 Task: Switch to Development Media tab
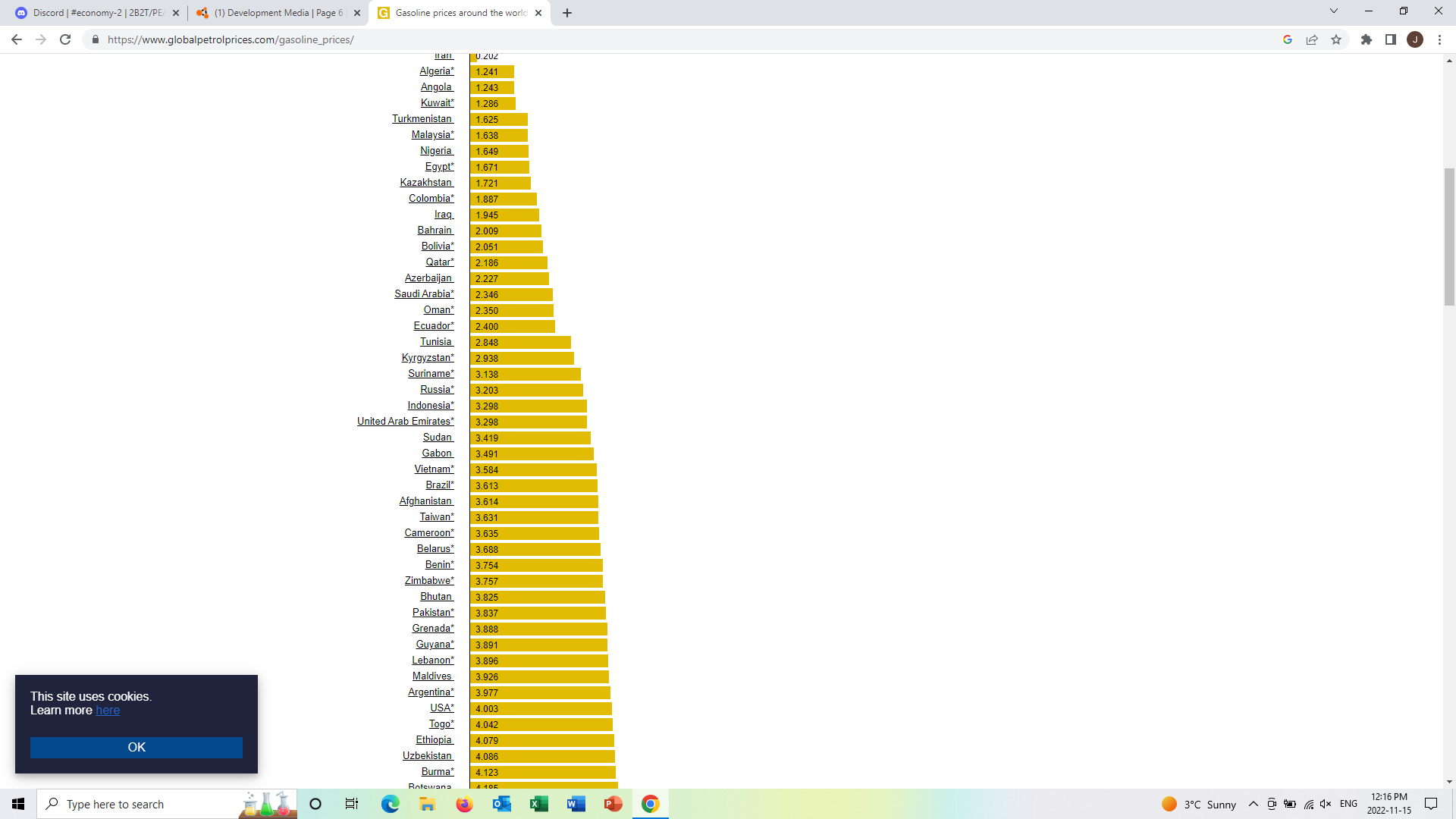point(277,13)
